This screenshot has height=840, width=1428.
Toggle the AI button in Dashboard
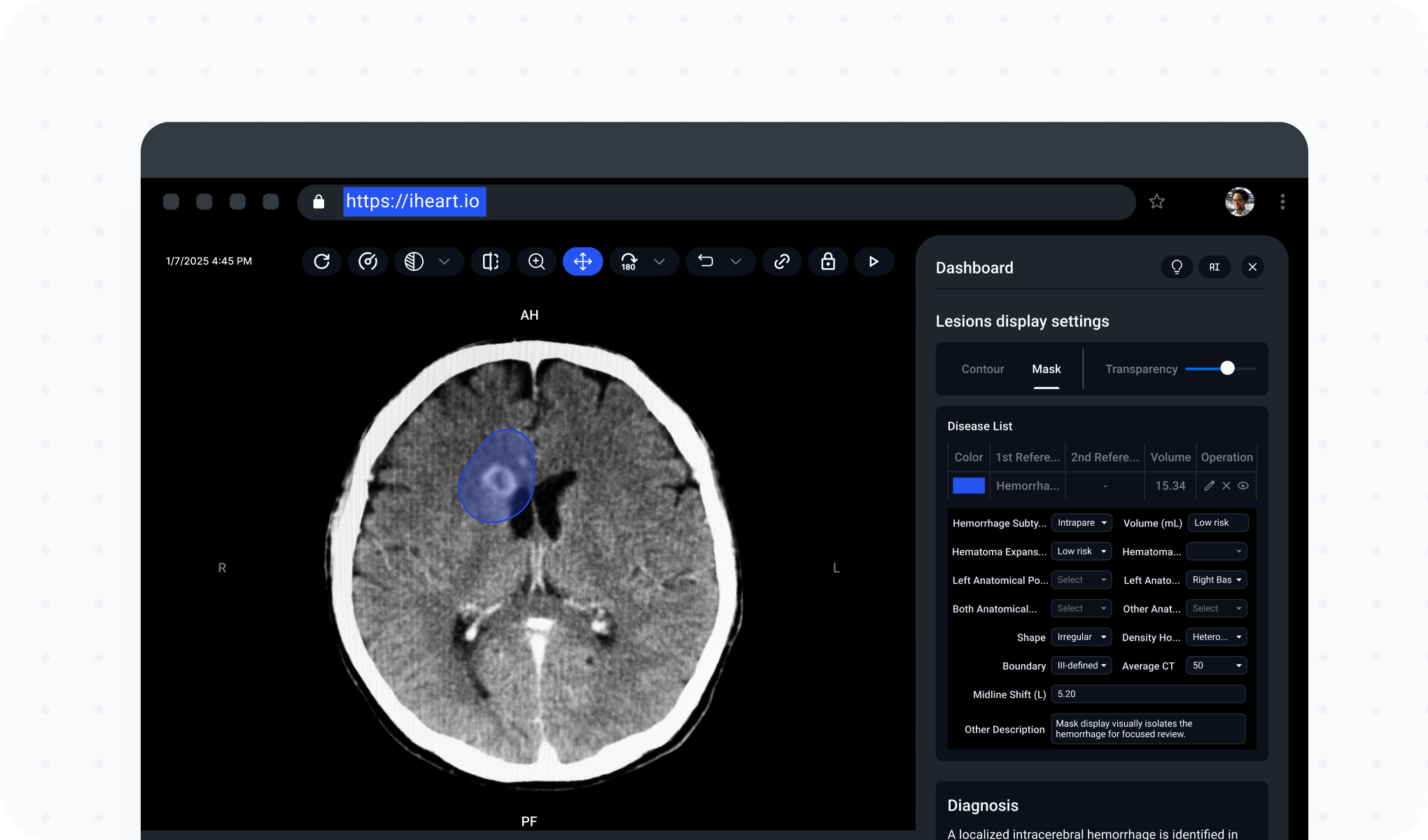(1214, 267)
